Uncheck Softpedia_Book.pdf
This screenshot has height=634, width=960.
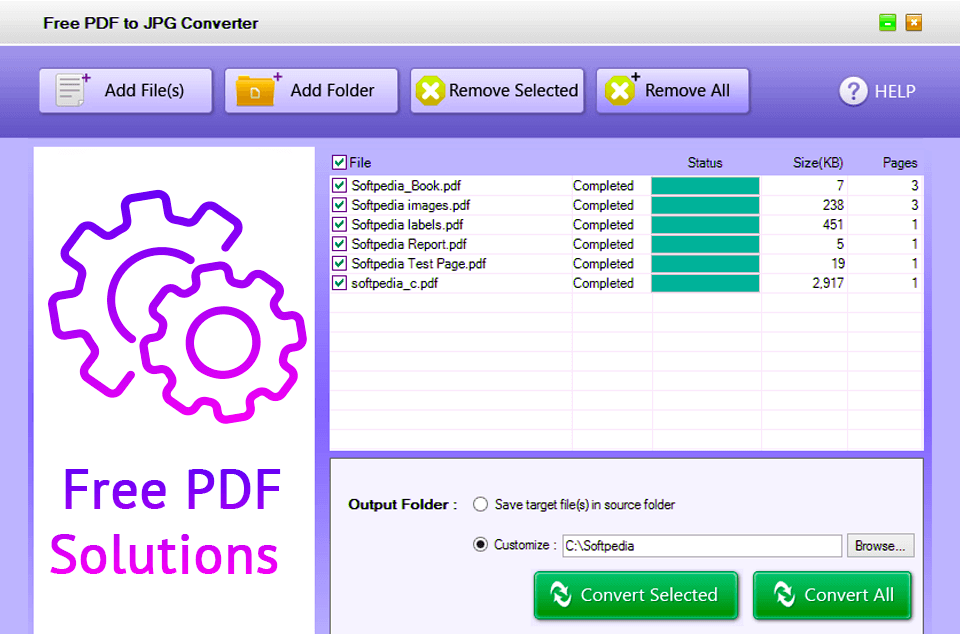pos(340,185)
